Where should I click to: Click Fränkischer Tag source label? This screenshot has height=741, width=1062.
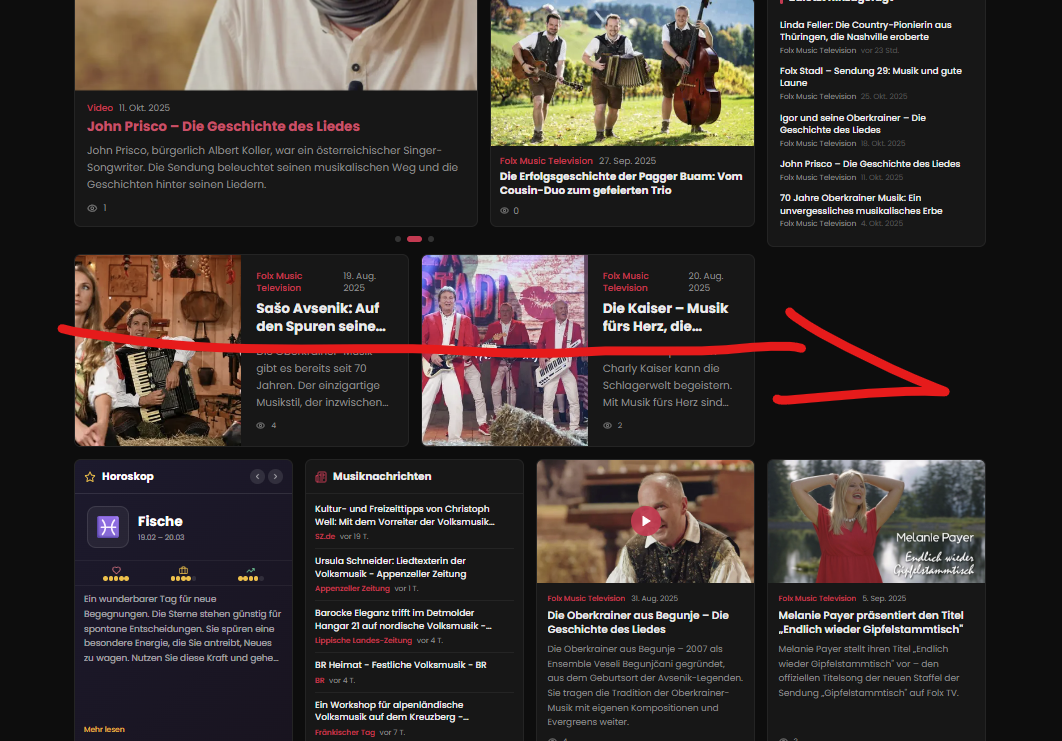[x=345, y=733]
